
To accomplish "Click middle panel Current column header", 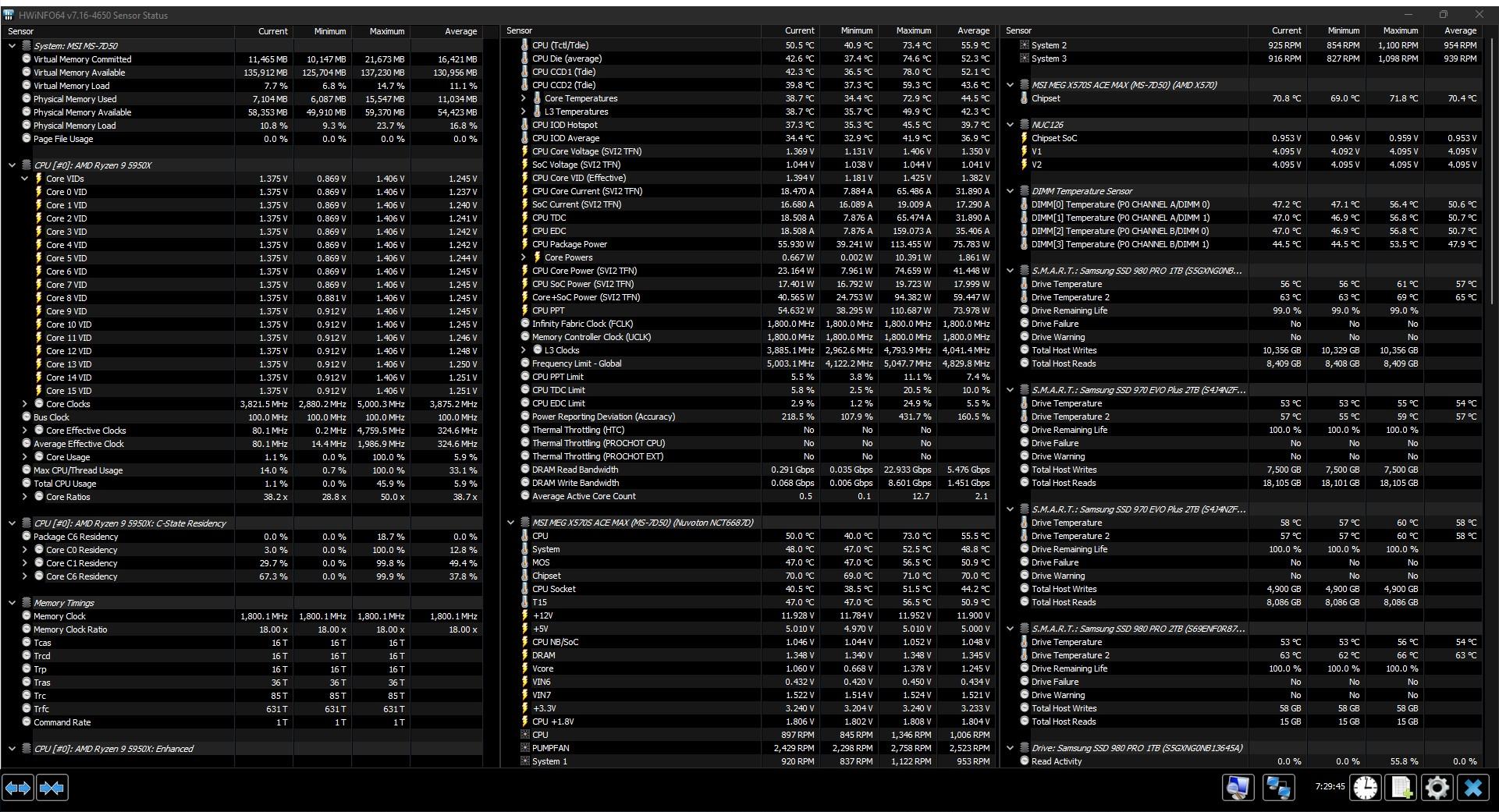I will [790, 30].
